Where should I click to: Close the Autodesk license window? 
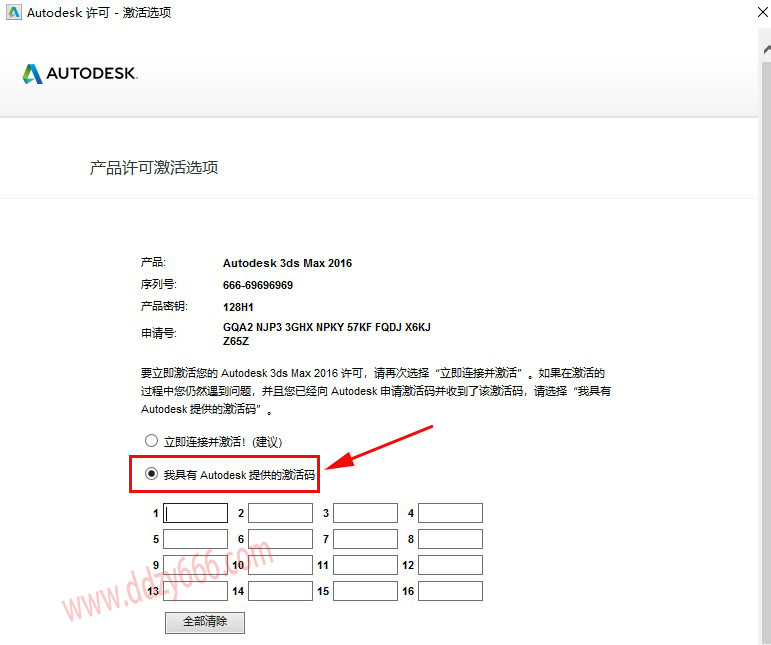click(x=763, y=12)
